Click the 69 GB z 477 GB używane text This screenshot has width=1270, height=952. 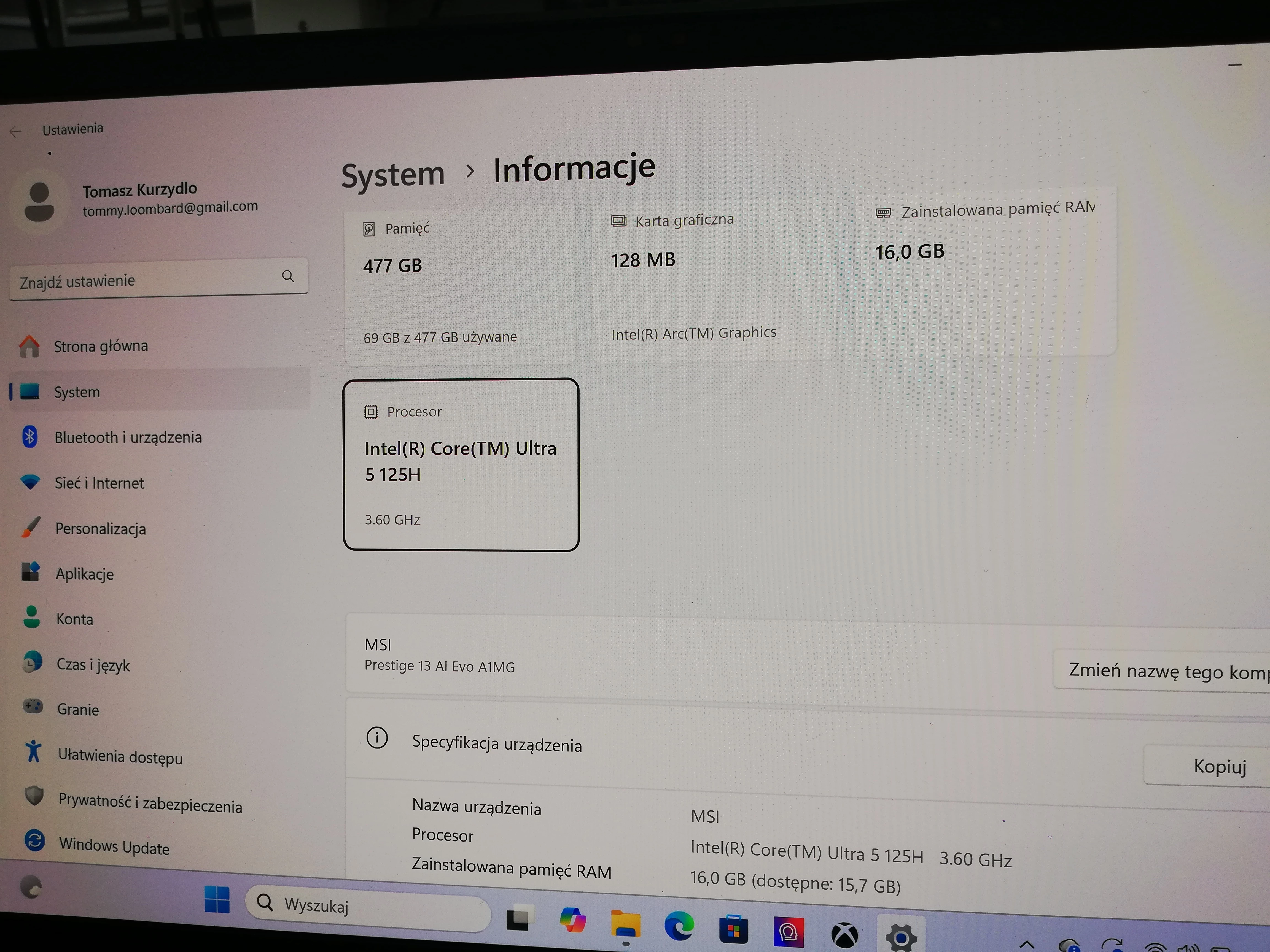tap(440, 337)
